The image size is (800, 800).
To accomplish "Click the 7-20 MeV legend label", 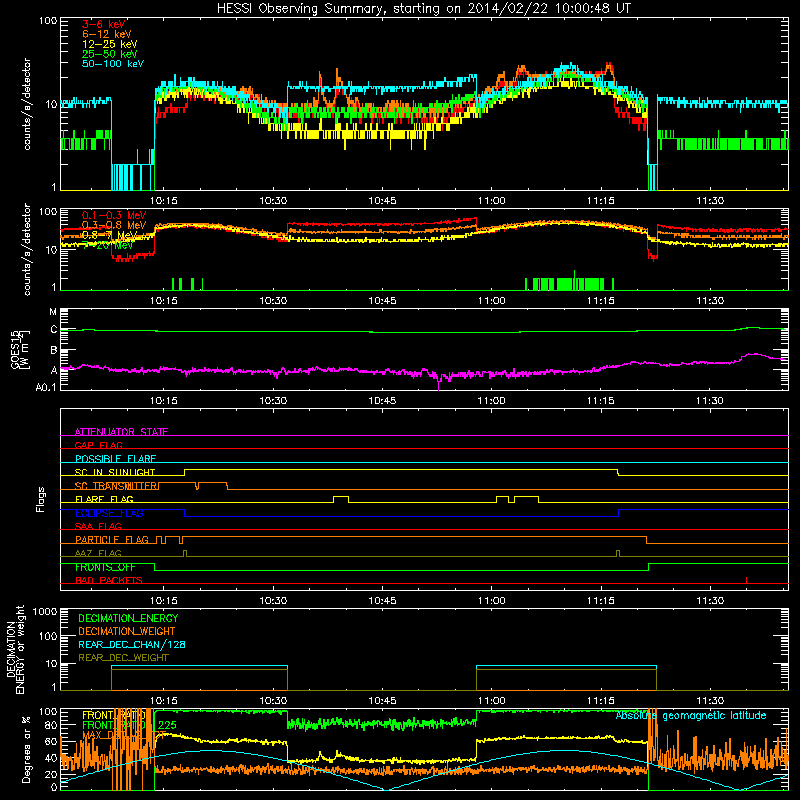I will [x=108, y=245].
